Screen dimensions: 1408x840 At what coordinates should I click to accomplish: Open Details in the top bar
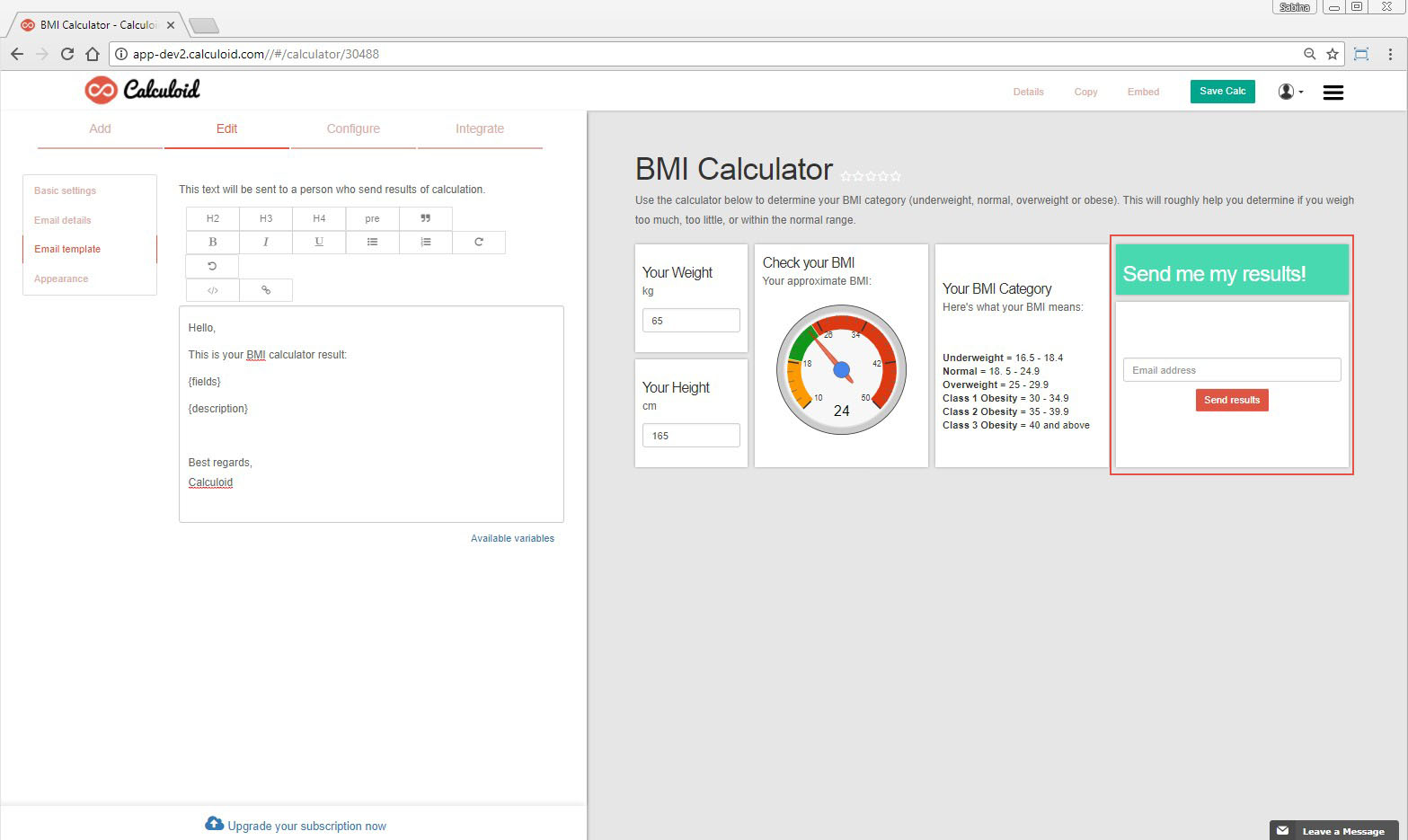(x=1028, y=92)
